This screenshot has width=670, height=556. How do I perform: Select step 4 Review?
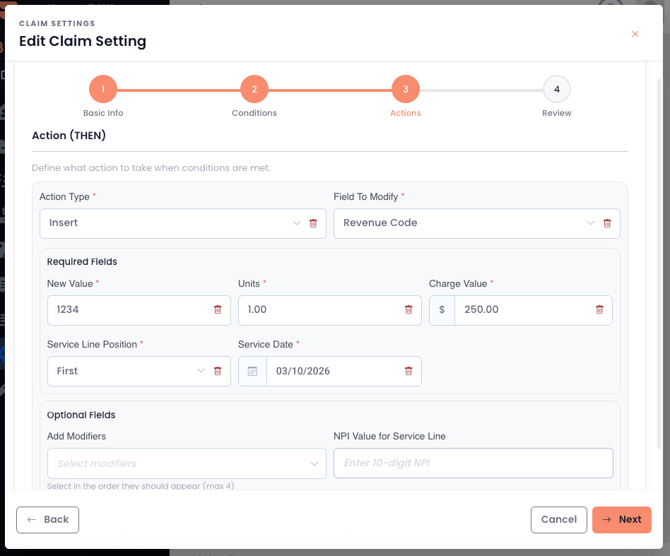(557, 89)
